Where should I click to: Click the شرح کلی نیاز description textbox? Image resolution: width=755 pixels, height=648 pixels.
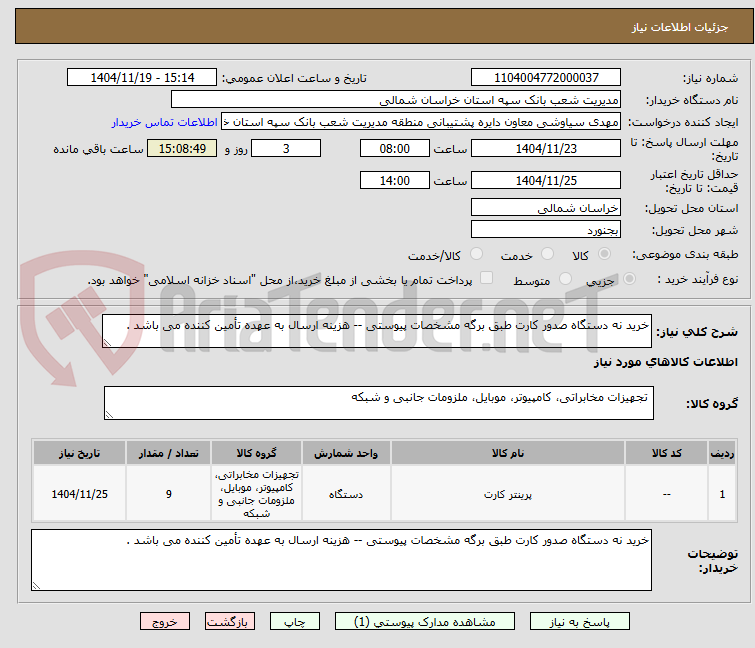(x=377, y=331)
